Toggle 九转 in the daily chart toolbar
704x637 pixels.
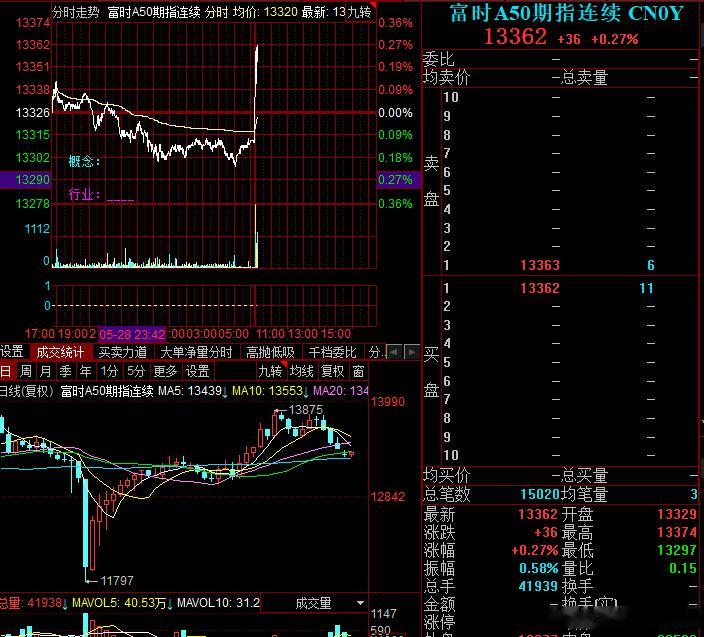270,371
